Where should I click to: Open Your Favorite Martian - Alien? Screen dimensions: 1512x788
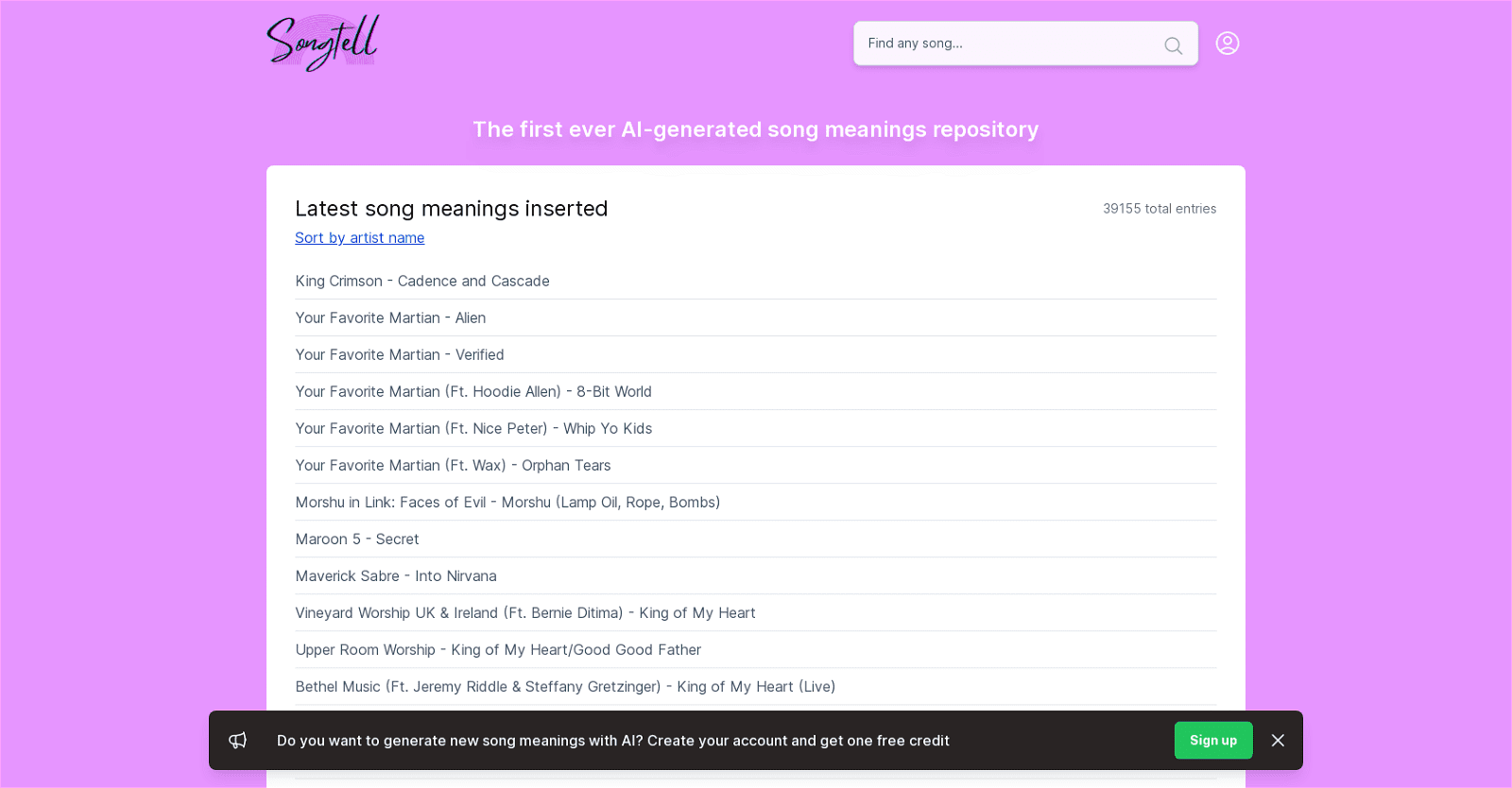(x=390, y=317)
